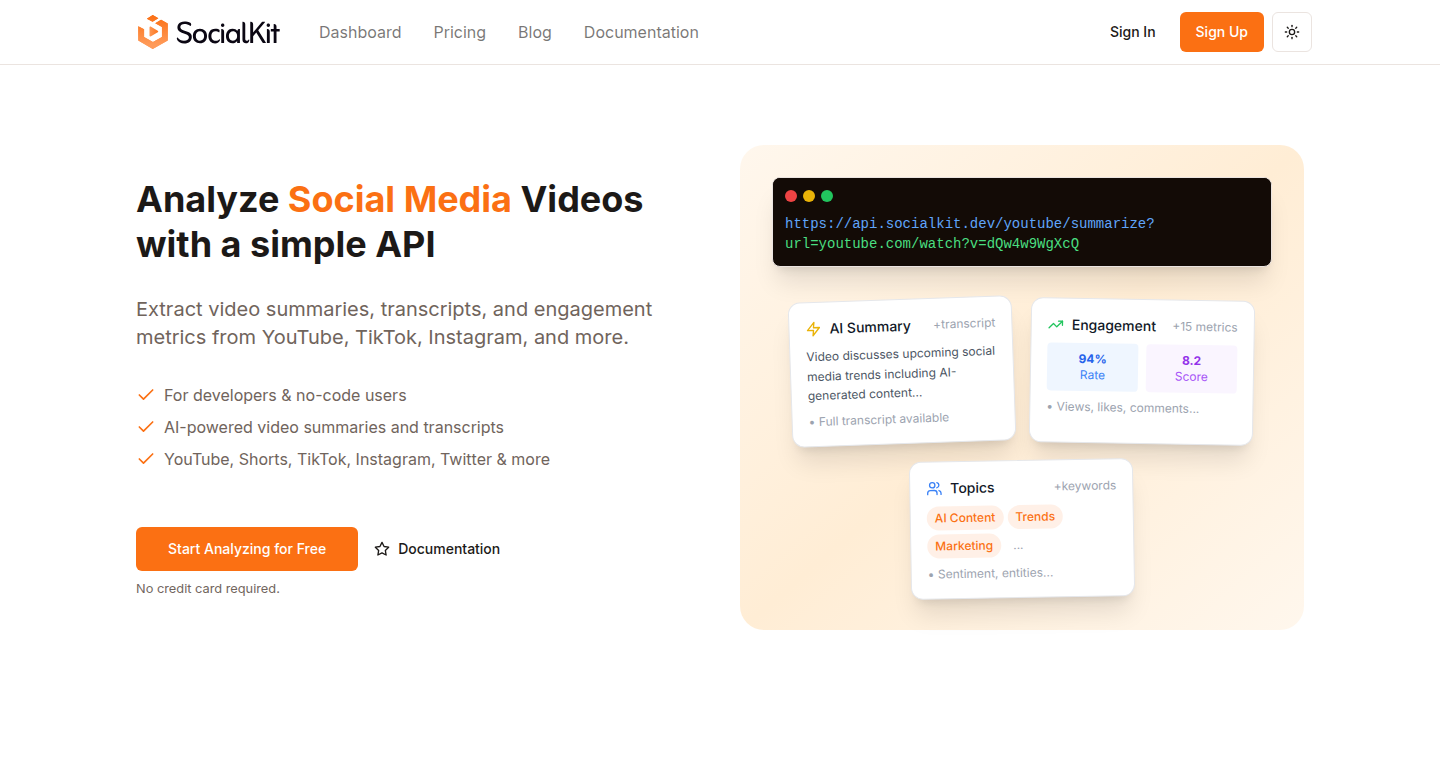Click the green dot in the code window
The height and width of the screenshot is (761, 1440).
827,196
